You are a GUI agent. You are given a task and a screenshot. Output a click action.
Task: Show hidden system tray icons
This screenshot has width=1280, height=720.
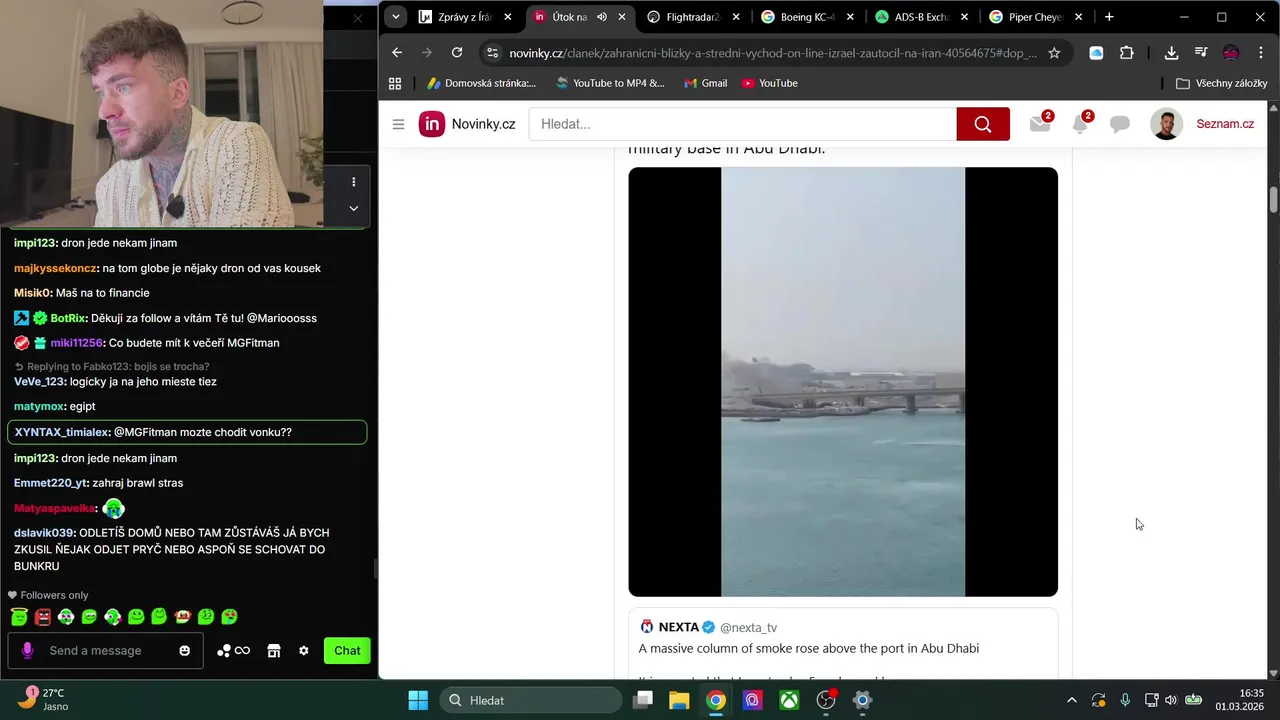[1072, 700]
